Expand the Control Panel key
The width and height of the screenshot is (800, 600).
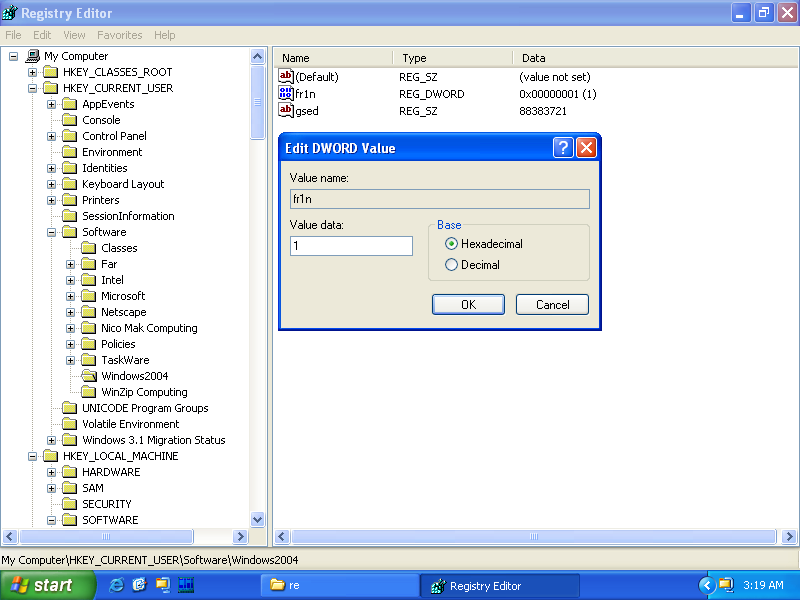[52, 136]
